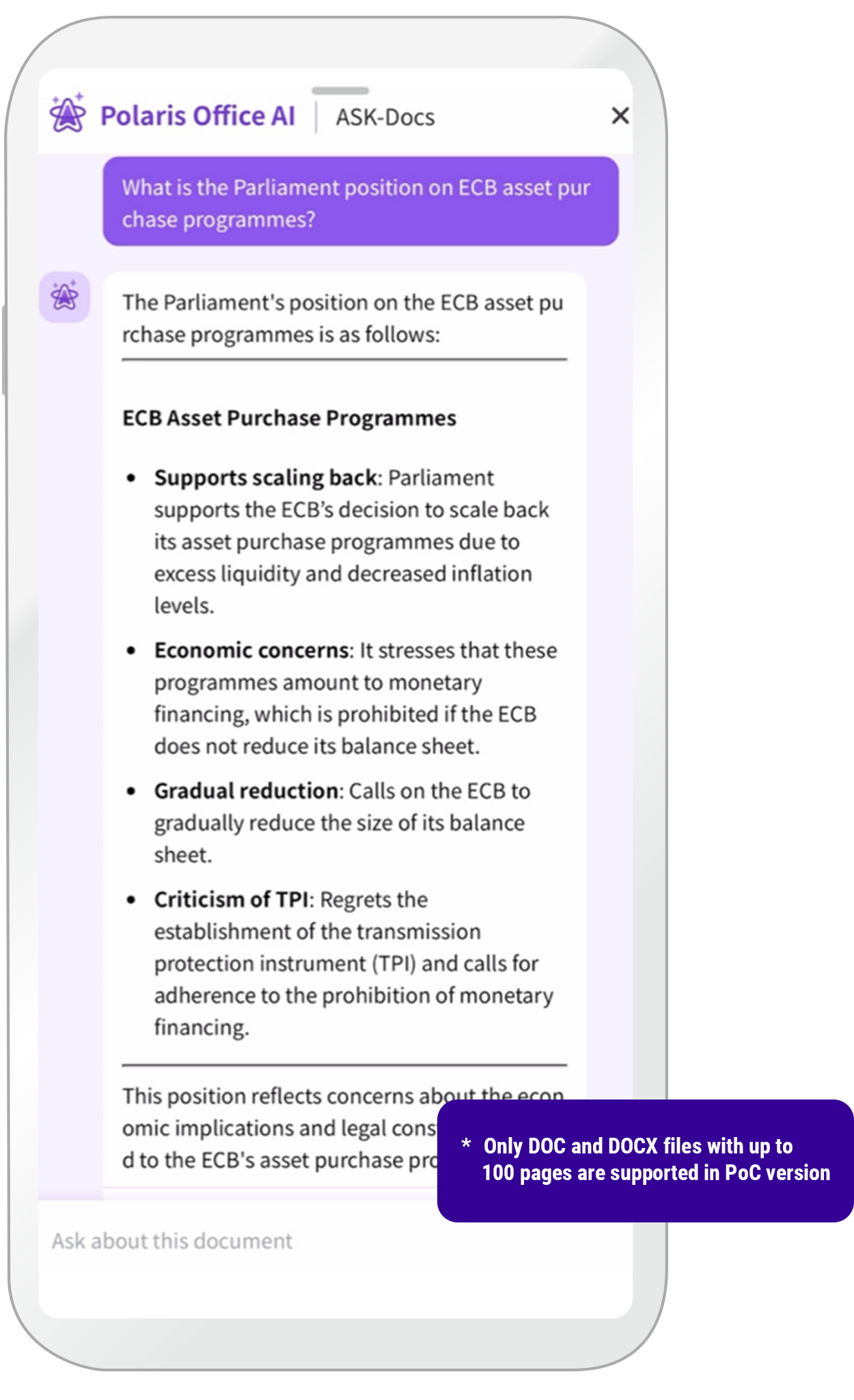Viewport: 854px width, 1400px height.
Task: Click the Criticism of TPI bold label
Action: 232,899
